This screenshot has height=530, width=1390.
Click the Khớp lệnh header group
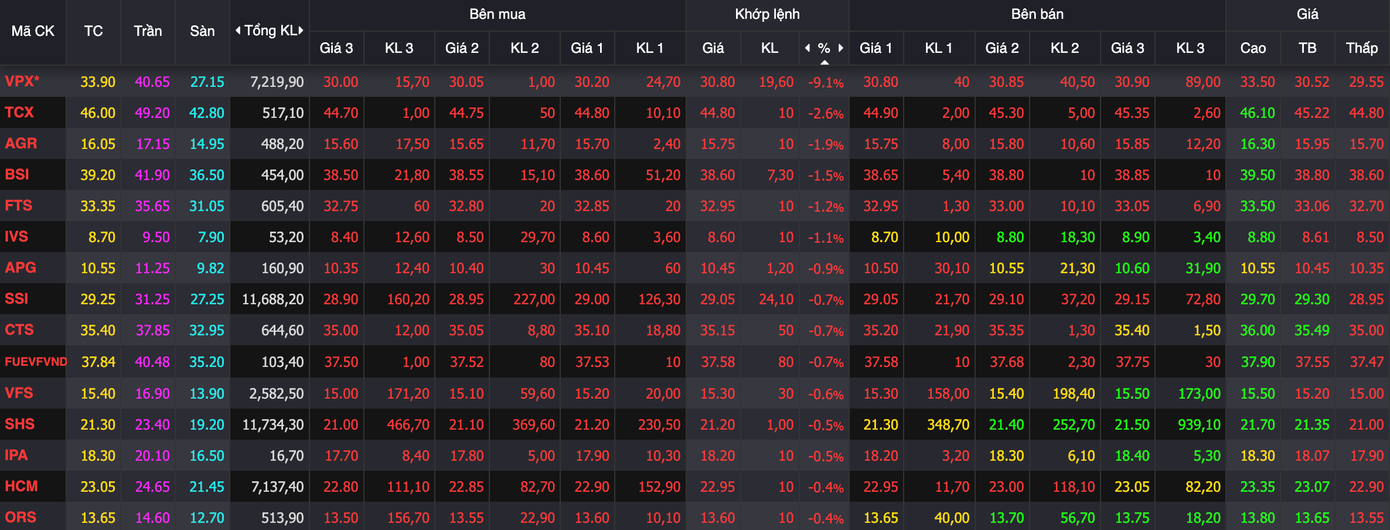[x=767, y=14]
